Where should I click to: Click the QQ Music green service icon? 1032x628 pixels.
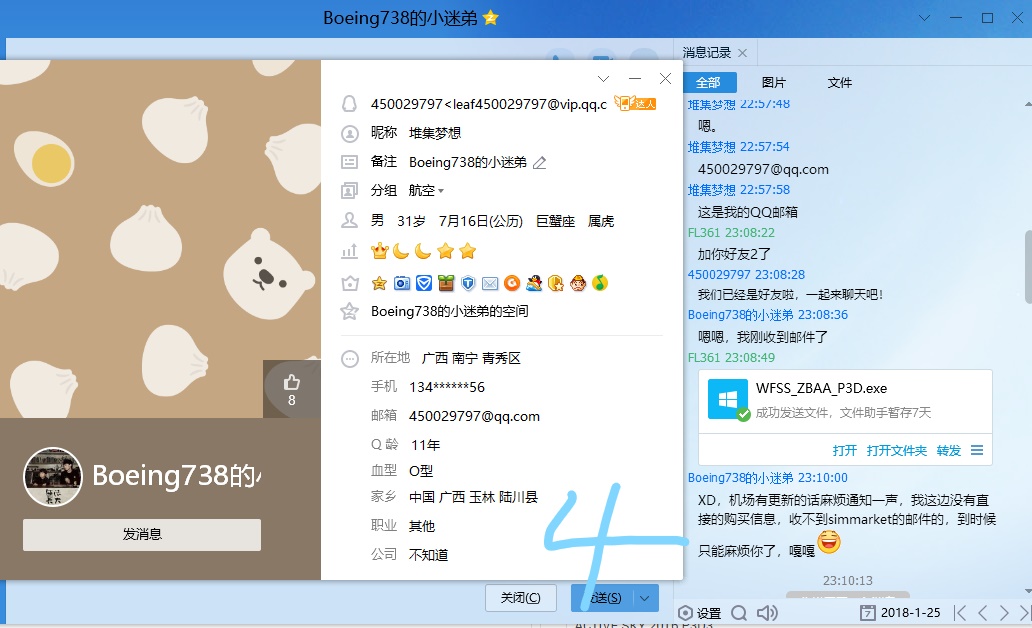(599, 283)
